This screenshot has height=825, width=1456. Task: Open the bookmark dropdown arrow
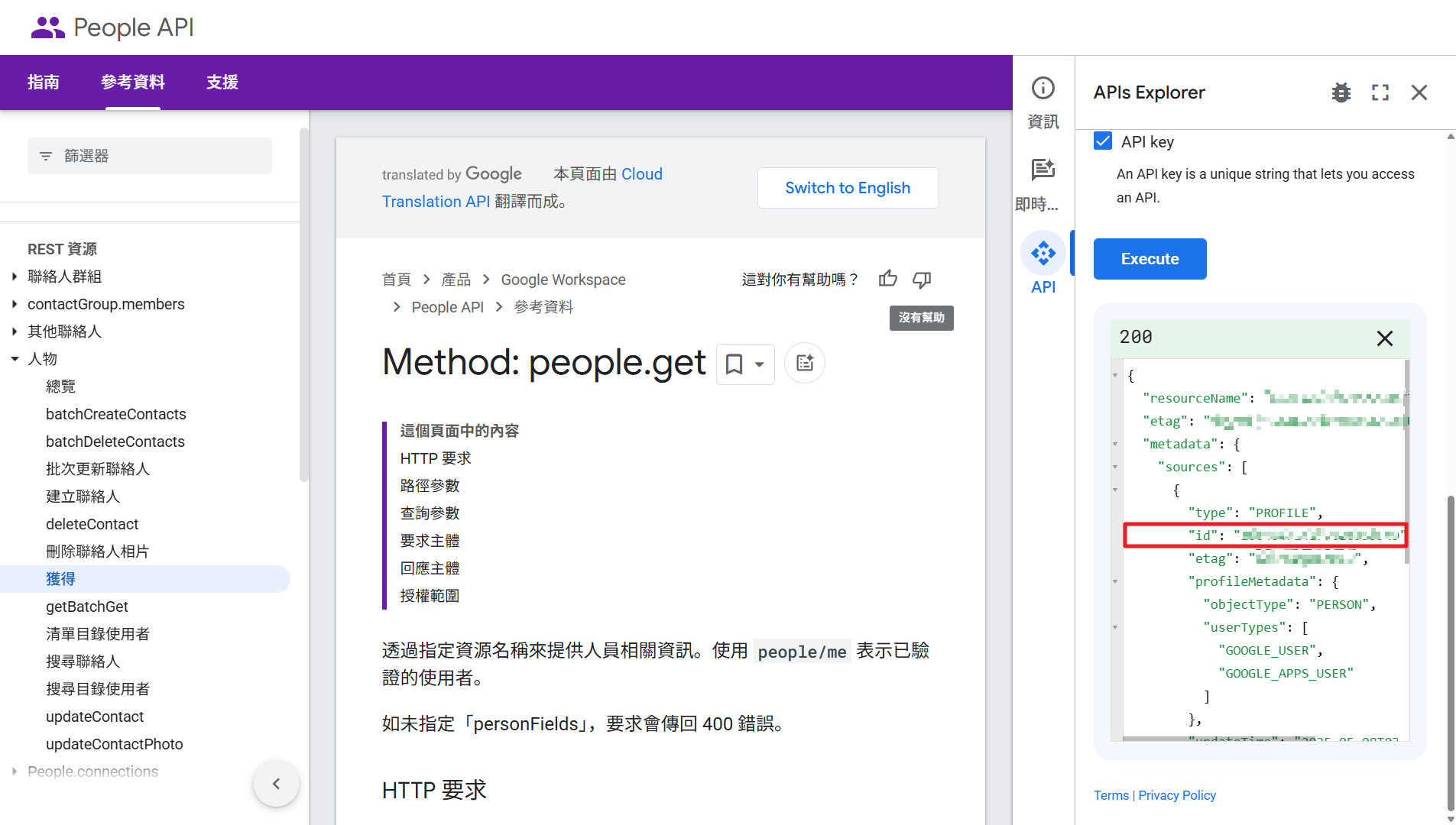tap(759, 364)
